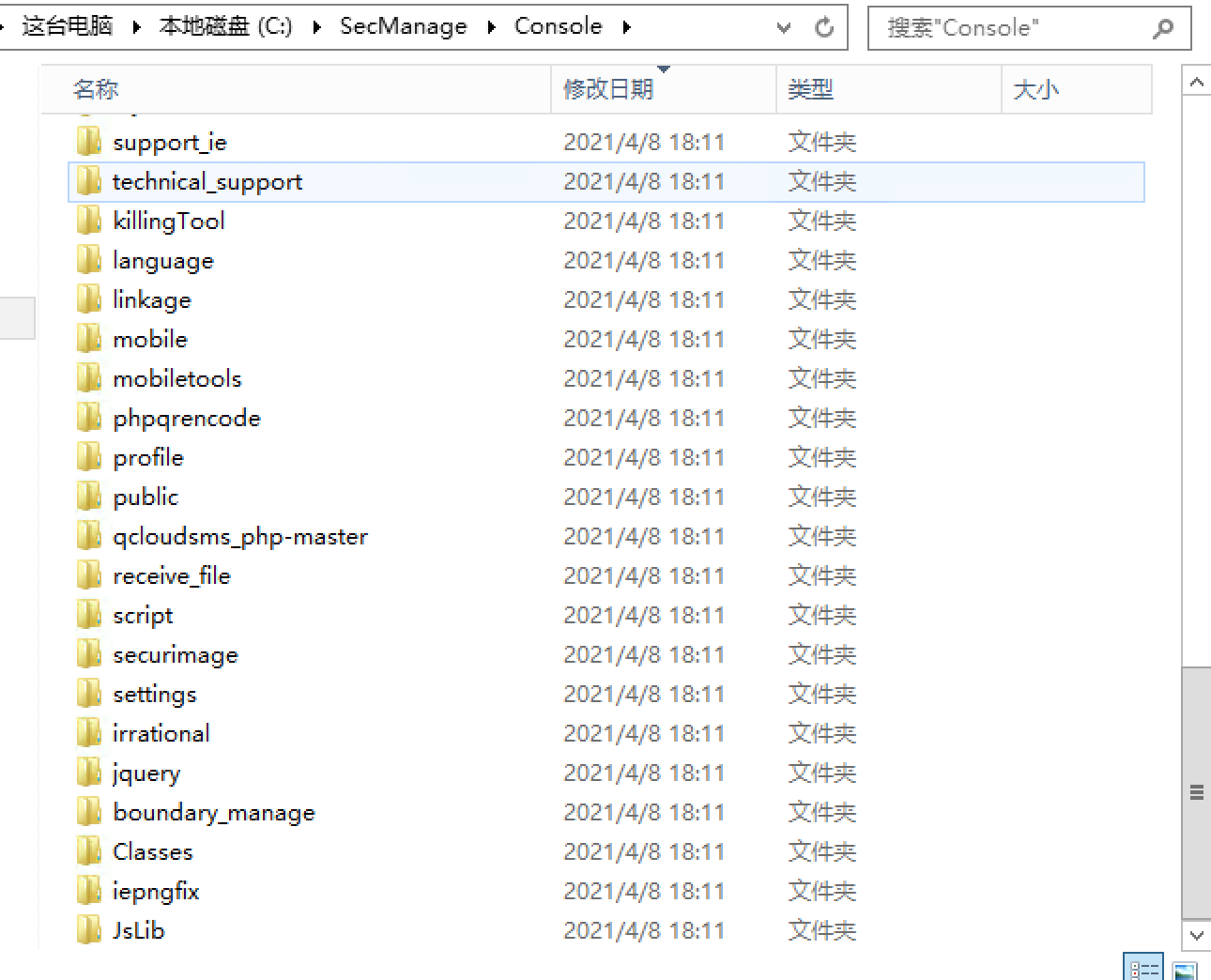1211x980 pixels.
Task: Click the vertical scrollbar thumb
Action: pyautogui.click(x=1196, y=791)
